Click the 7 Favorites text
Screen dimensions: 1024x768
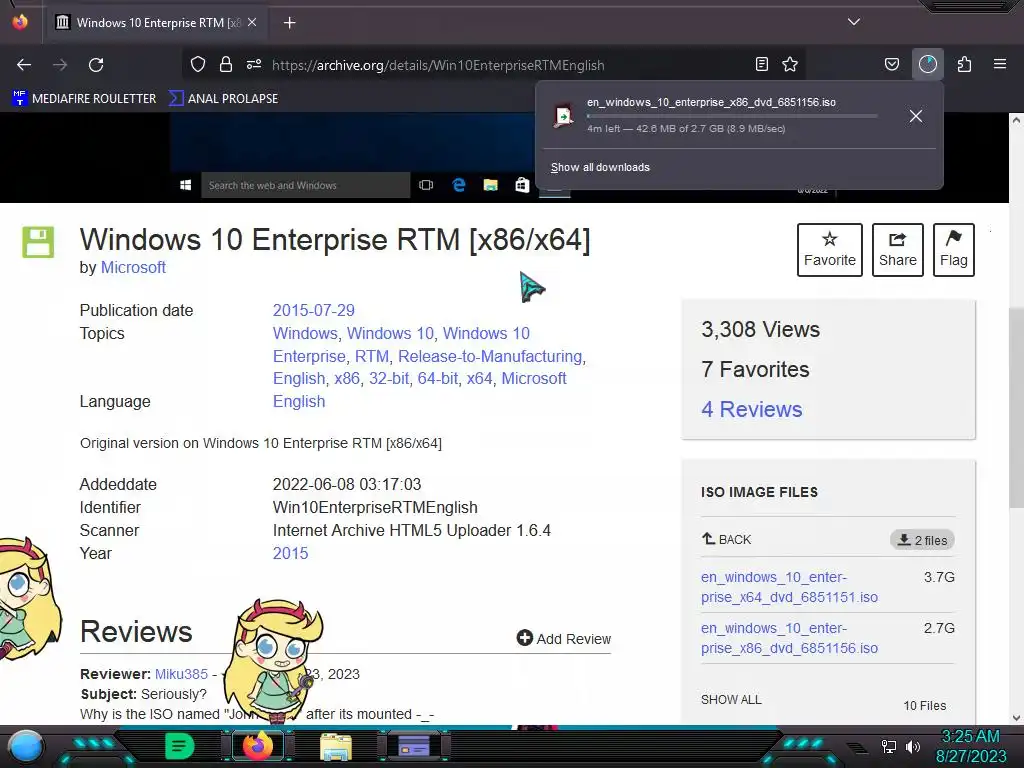[755, 370]
